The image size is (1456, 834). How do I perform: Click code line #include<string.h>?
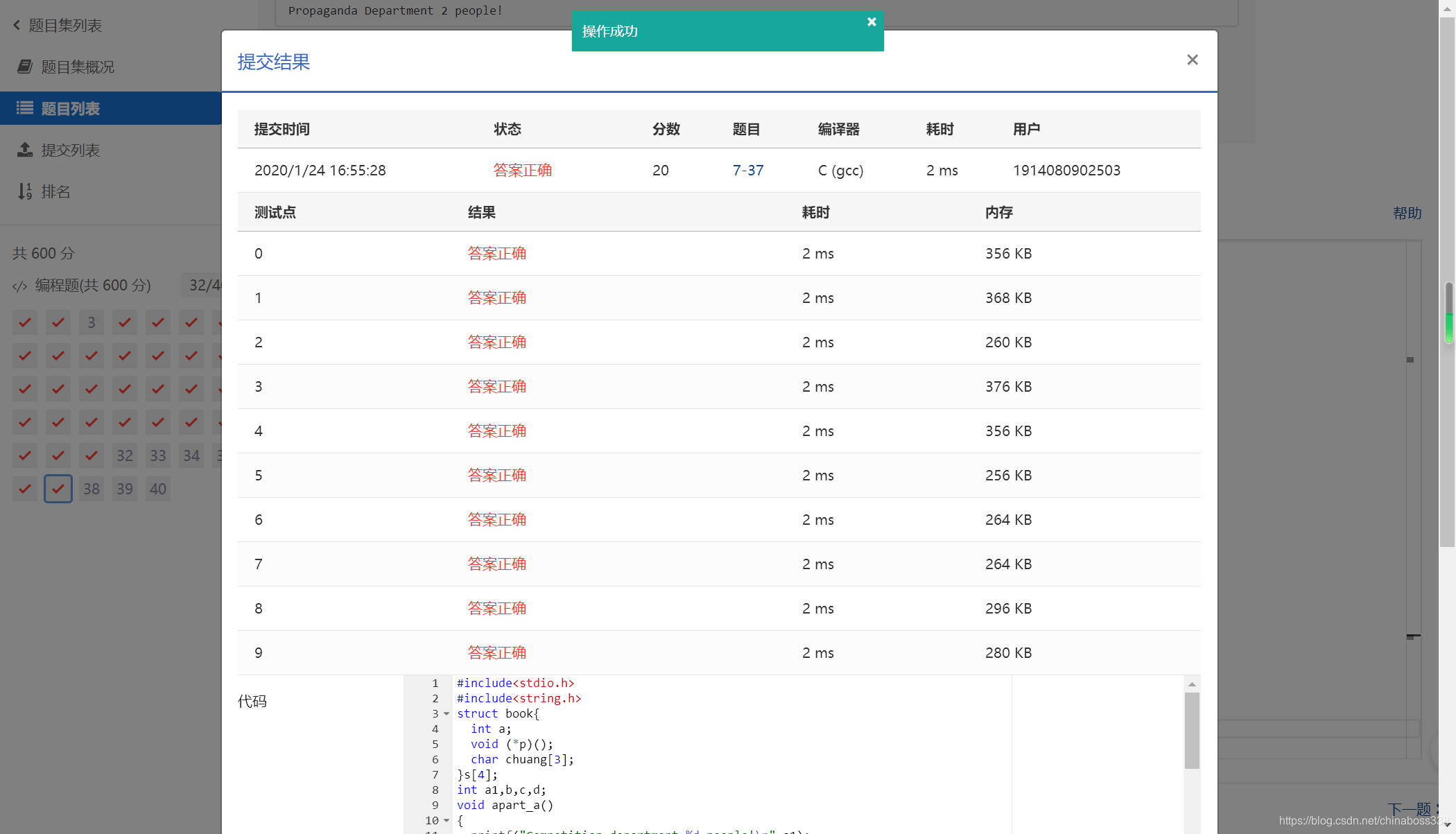point(519,699)
